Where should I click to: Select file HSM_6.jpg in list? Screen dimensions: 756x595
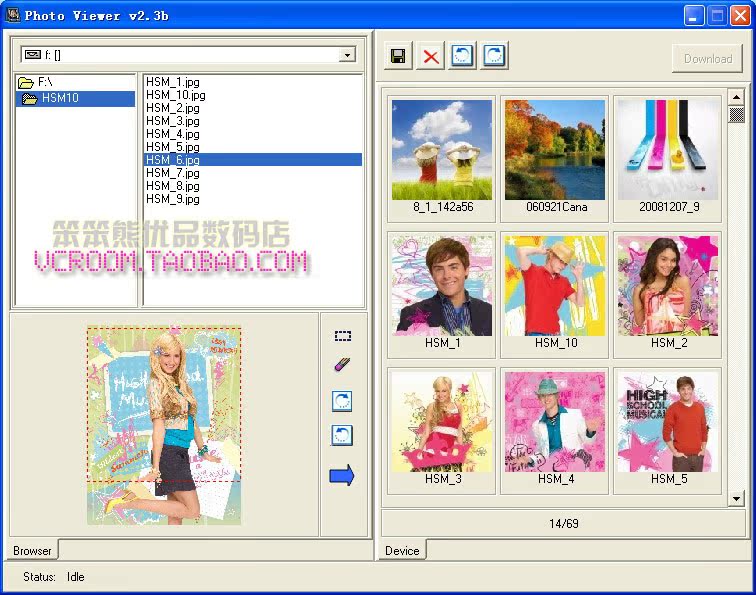point(253,160)
